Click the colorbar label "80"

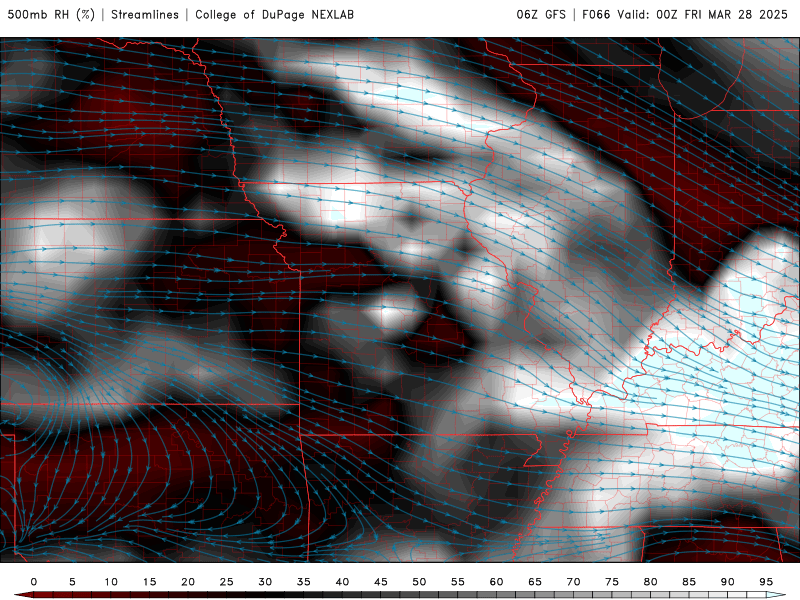tap(650, 582)
